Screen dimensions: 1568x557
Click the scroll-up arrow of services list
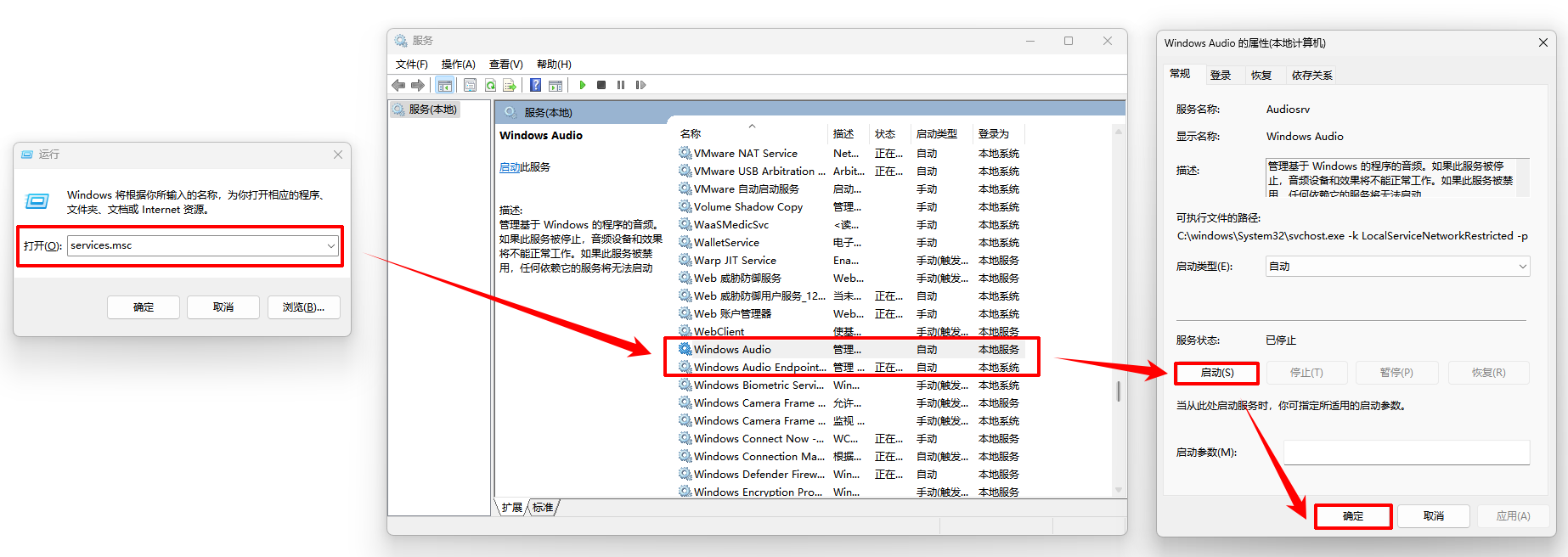[x=1119, y=132]
